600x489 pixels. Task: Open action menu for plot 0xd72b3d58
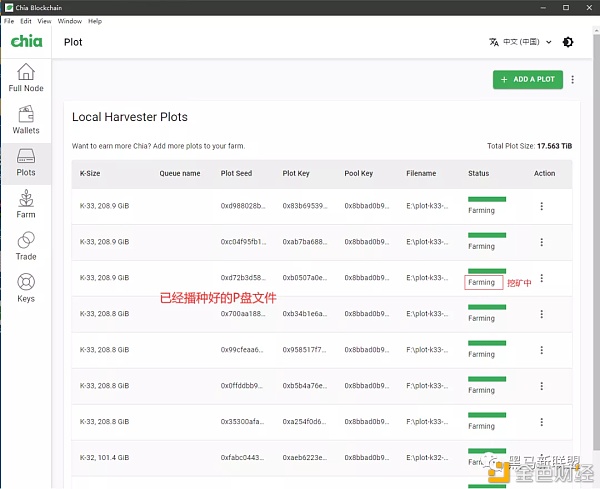click(541, 278)
